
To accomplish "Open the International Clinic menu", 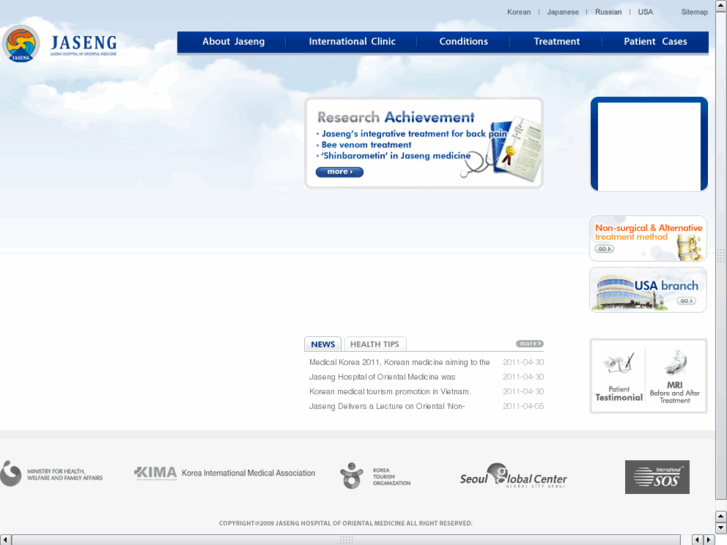I will 352,42.
